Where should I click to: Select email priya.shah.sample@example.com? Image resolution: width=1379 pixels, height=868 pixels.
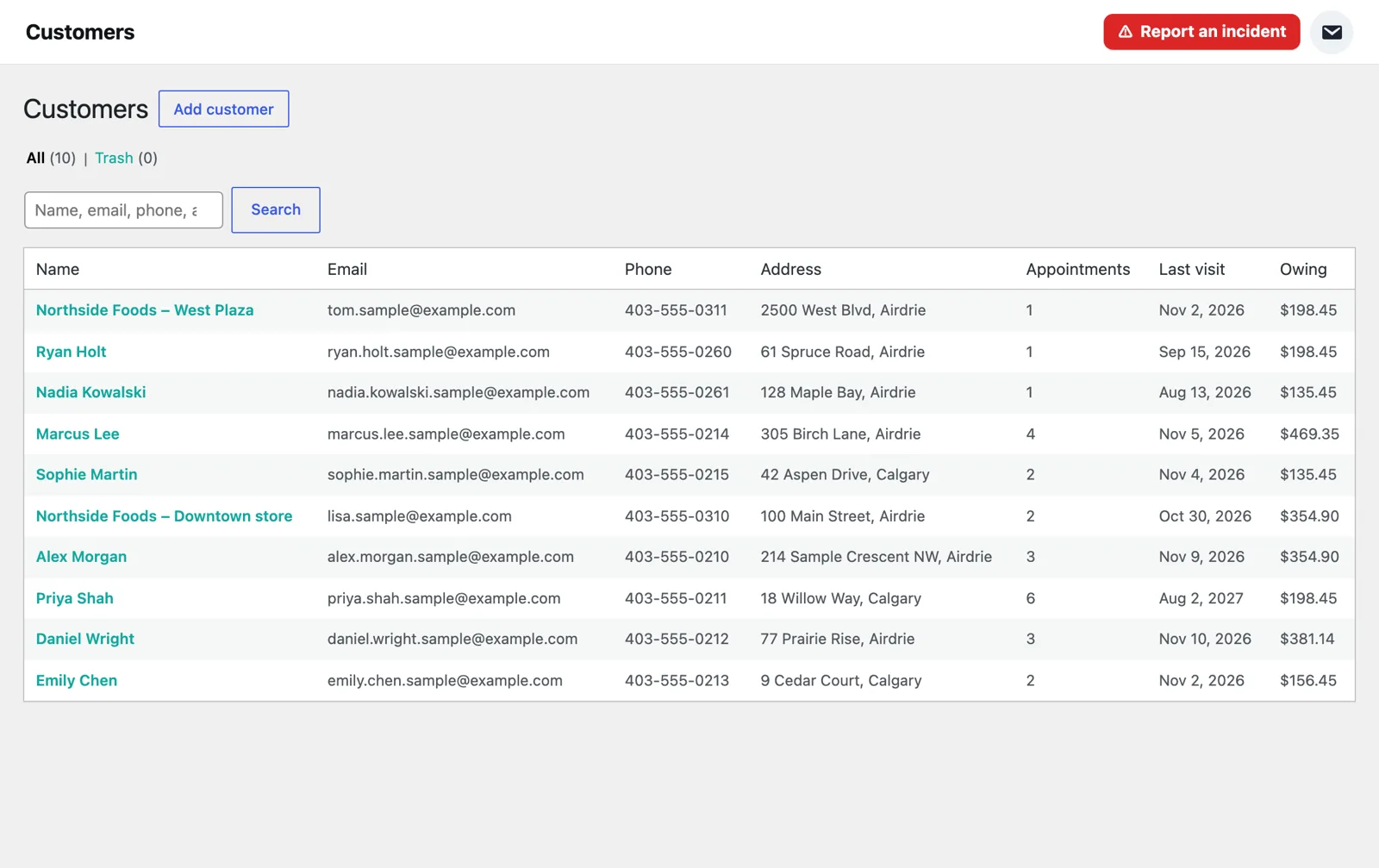444,598
